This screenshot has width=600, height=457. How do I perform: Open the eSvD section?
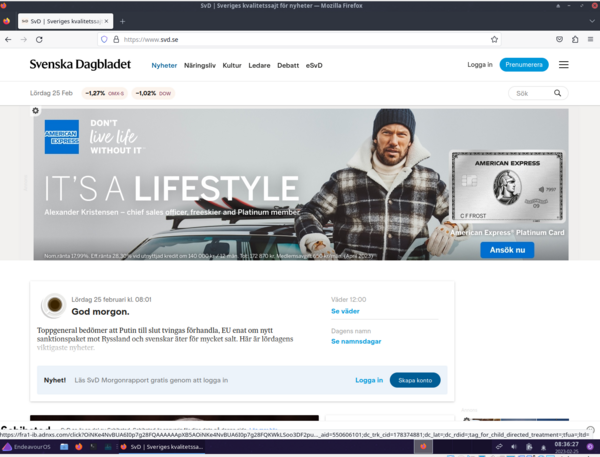click(x=314, y=65)
